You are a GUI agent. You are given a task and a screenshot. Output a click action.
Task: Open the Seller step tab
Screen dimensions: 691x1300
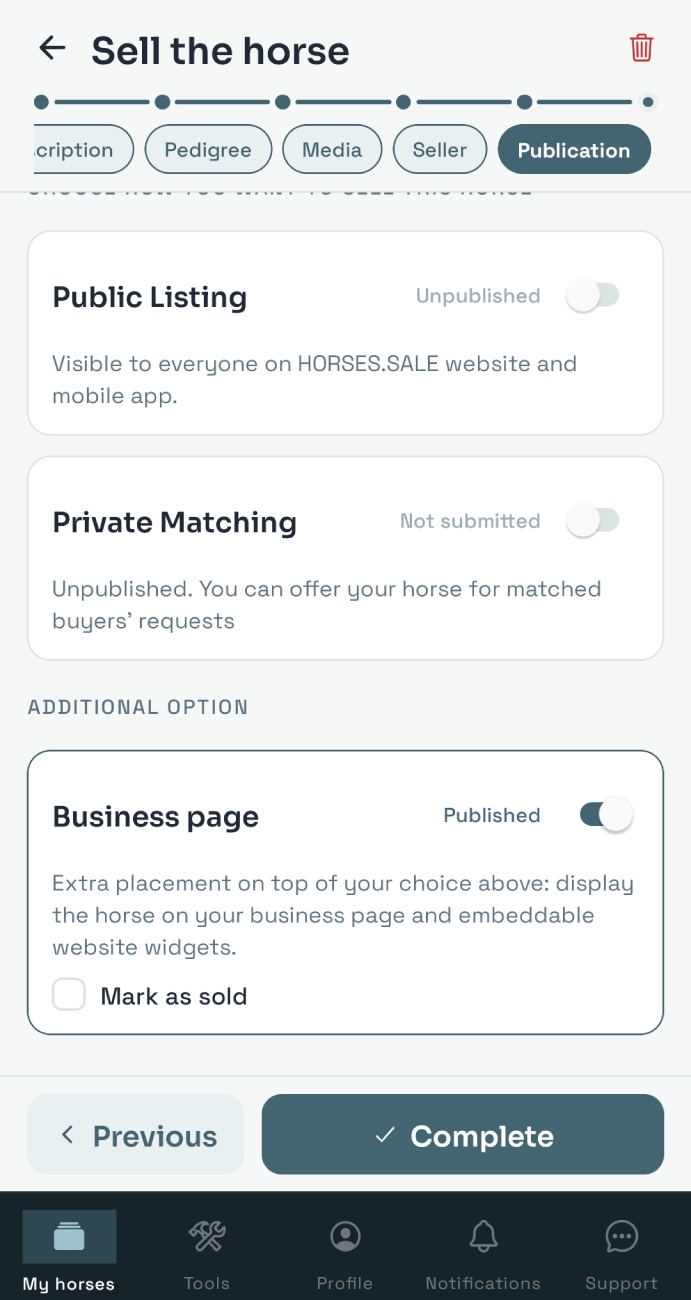pyautogui.click(x=440, y=150)
